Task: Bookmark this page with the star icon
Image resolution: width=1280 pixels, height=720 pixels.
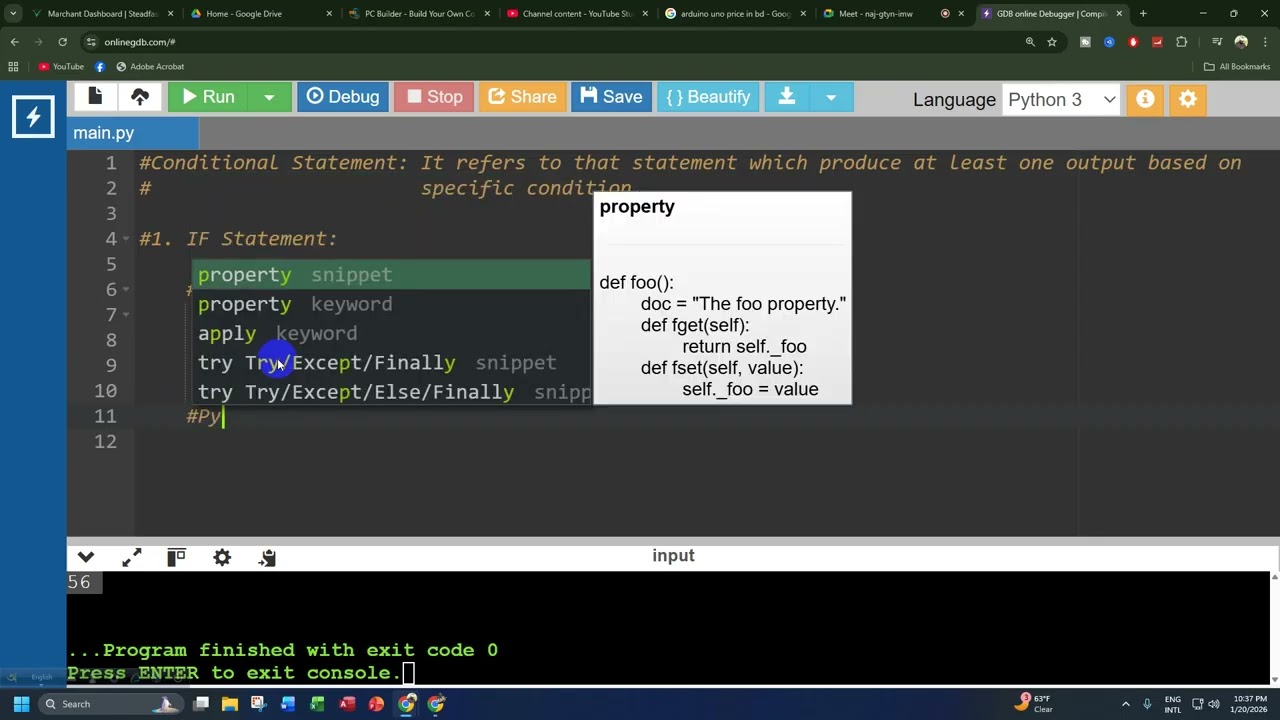Action: pyautogui.click(x=1052, y=42)
